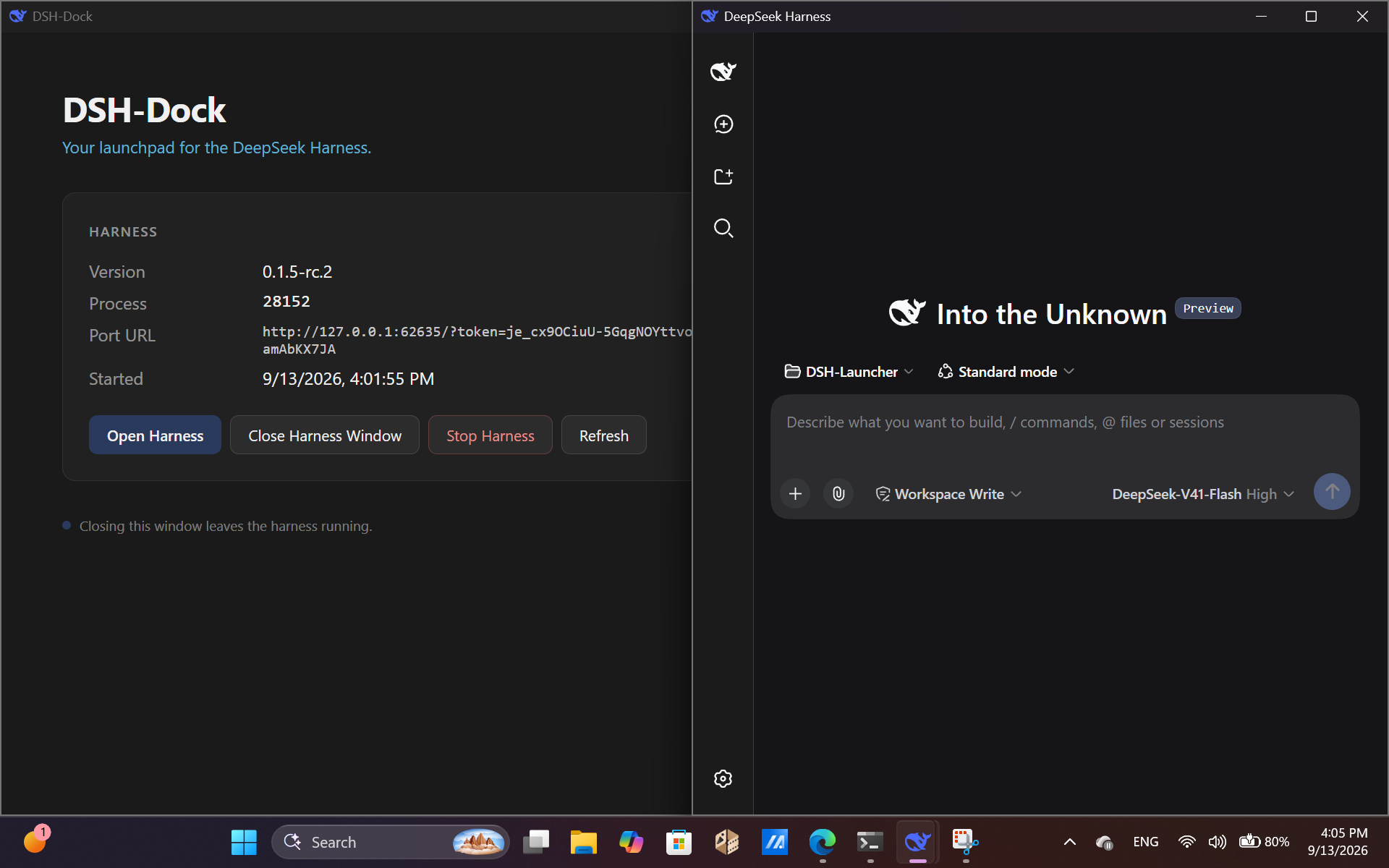1389x868 pixels.
Task: Pick model from DeepSeek-V41-Flash dropdown
Action: point(1202,494)
